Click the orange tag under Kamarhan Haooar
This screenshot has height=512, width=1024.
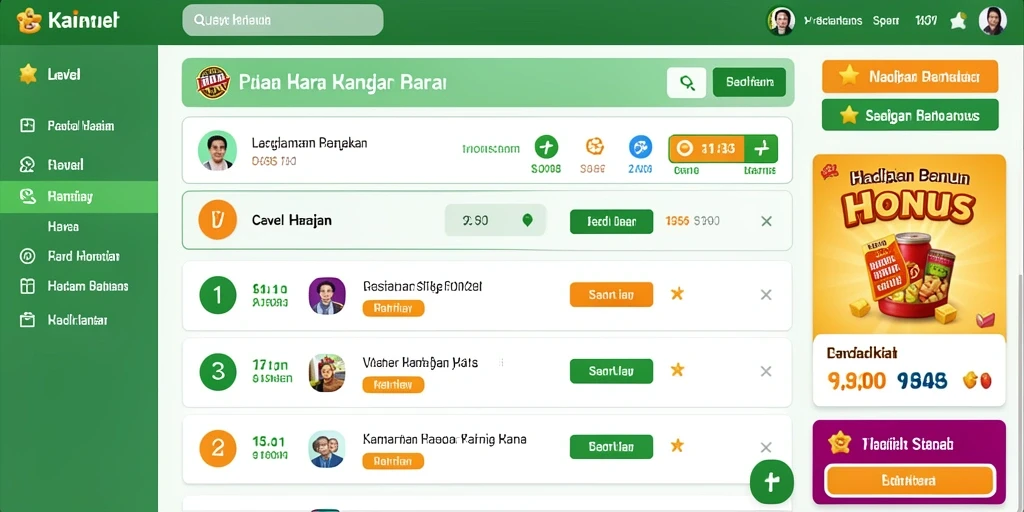pos(393,461)
